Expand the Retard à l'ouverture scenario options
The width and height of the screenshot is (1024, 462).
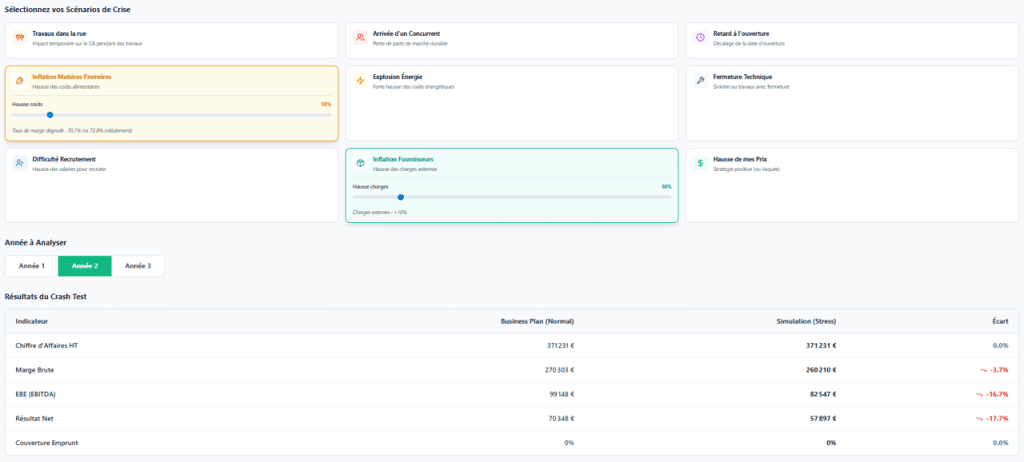(x=852, y=41)
